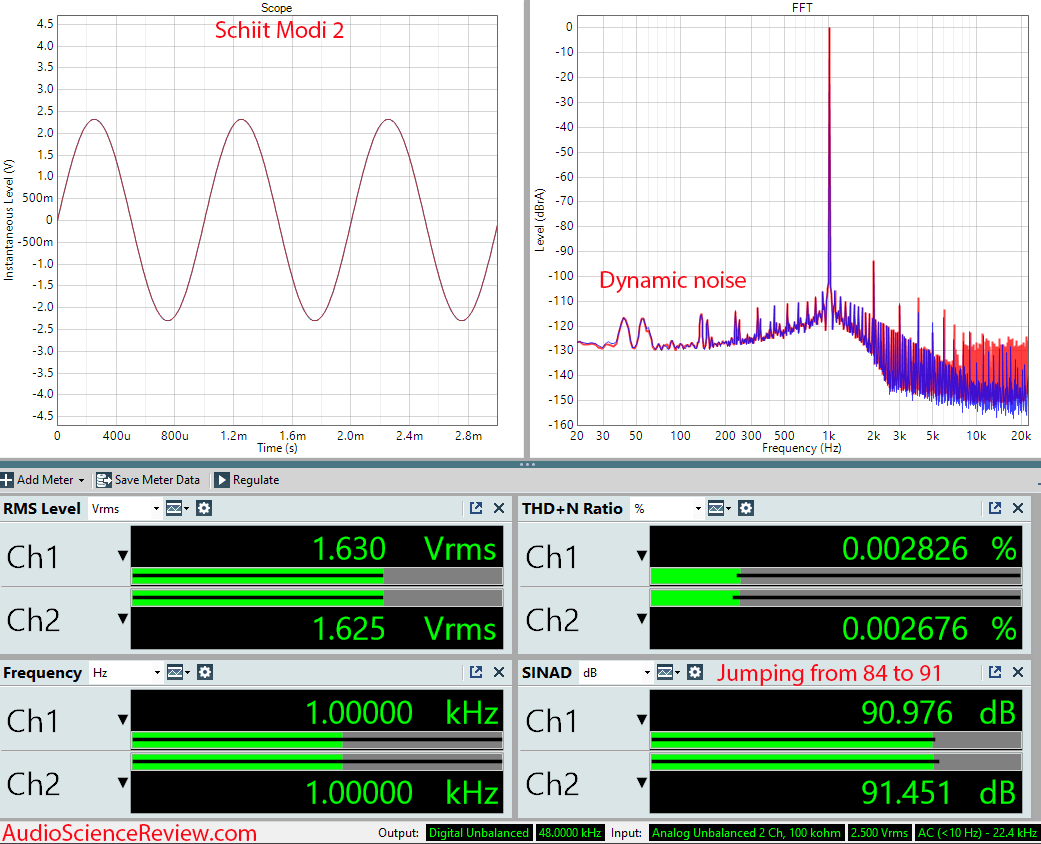Open SINAD meter settings gear
The width and height of the screenshot is (1041, 844).
tap(694, 673)
